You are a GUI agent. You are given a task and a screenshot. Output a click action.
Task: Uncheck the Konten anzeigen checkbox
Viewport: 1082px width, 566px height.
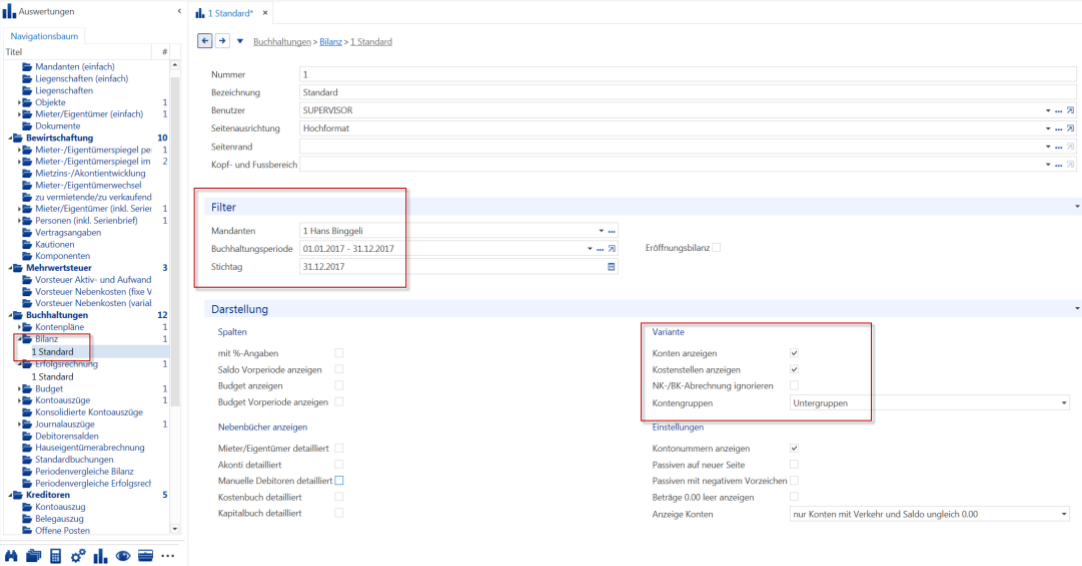point(794,353)
